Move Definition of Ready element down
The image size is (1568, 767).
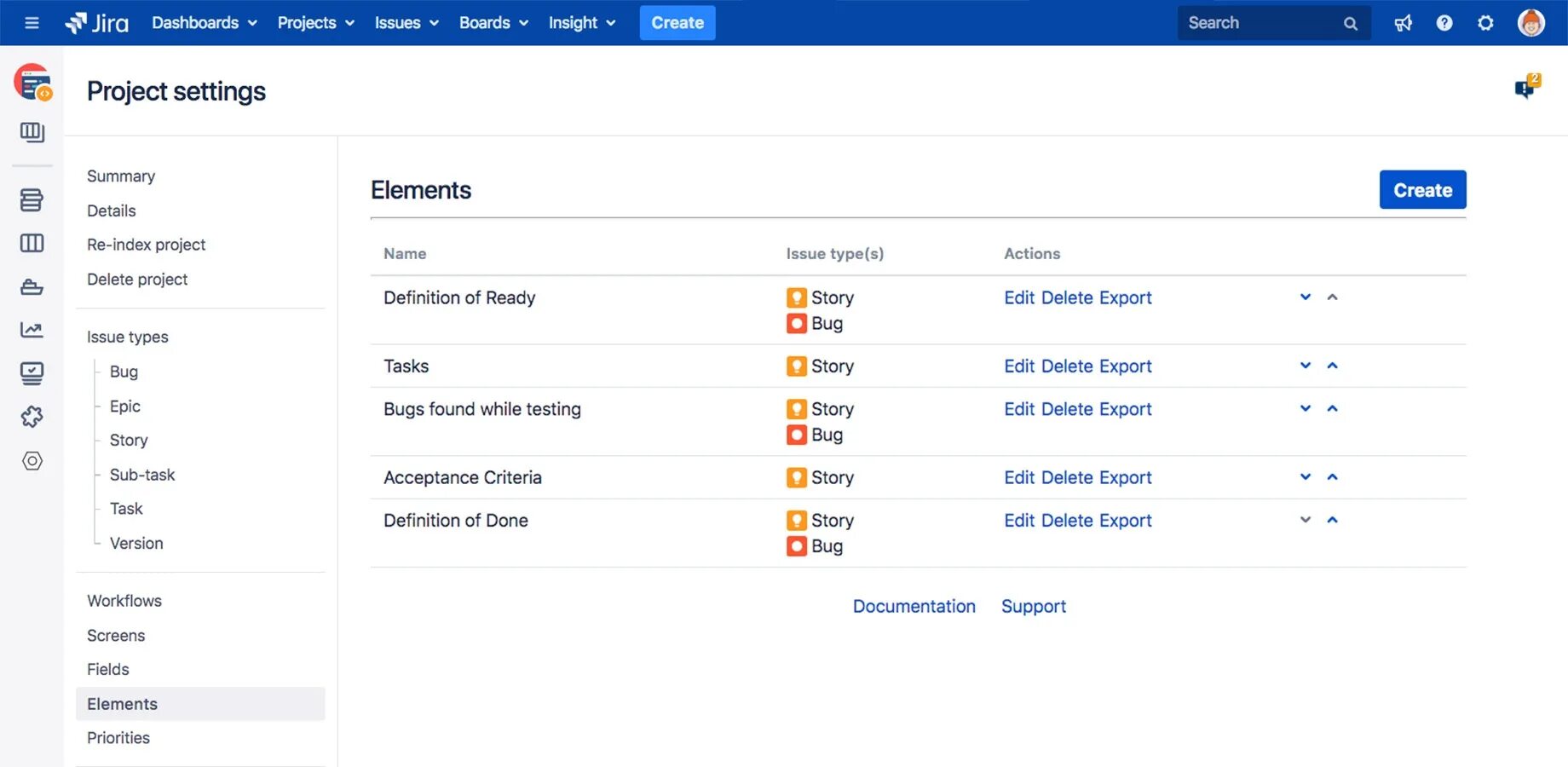tap(1305, 297)
